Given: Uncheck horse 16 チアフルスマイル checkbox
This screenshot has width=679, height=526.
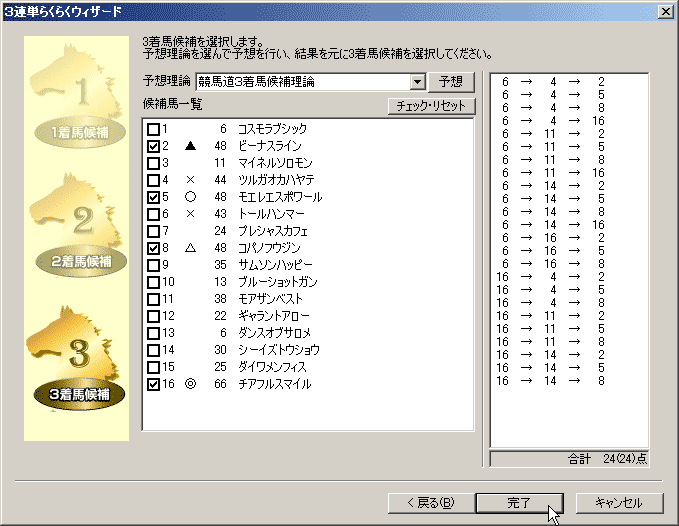Looking at the screenshot, I should [153, 384].
